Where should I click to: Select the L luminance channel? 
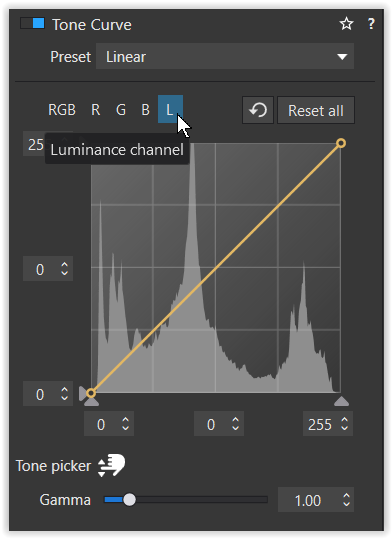(x=170, y=109)
